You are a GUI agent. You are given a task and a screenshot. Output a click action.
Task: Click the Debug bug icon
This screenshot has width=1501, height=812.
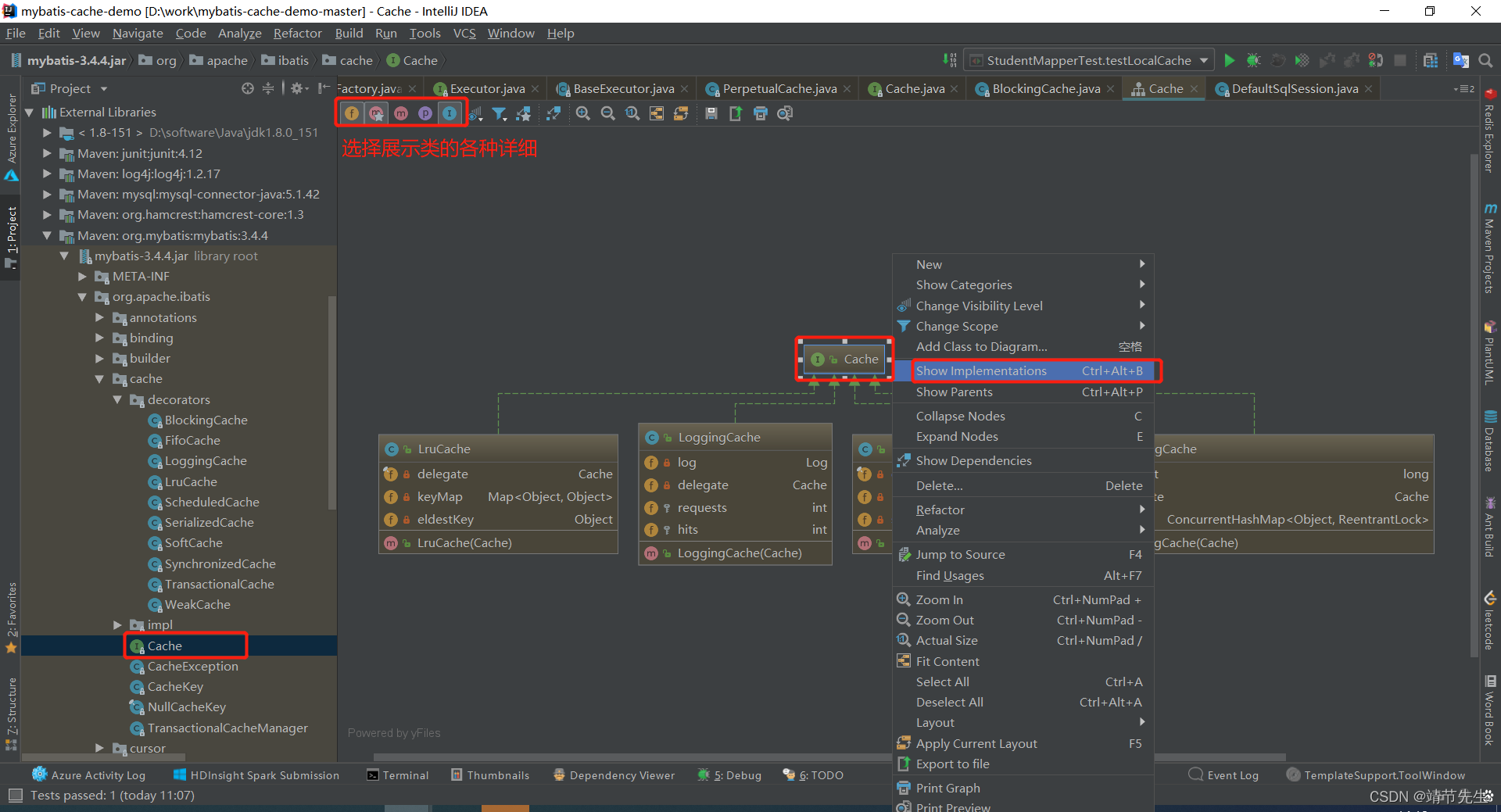point(1254,60)
